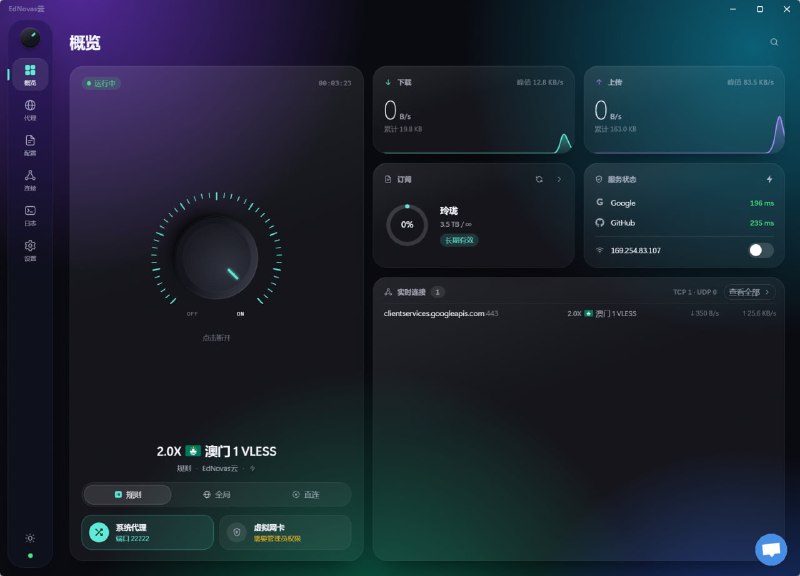Run the lightning speed test in 服务状态 card
The image size is (800, 576).
tap(769, 179)
